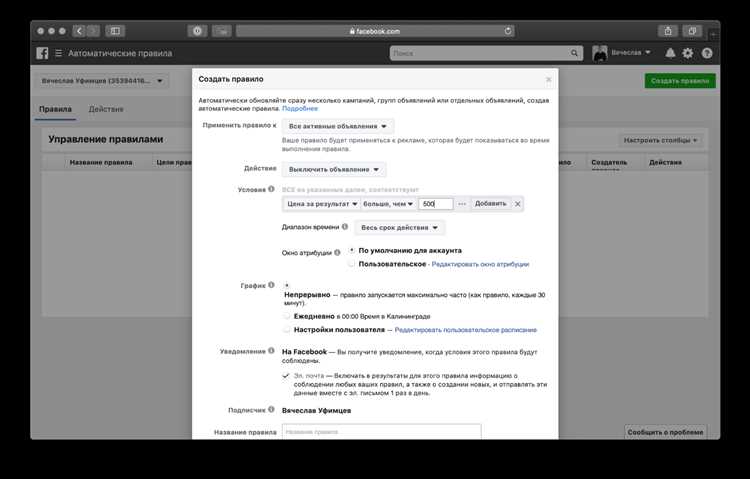Screen dimensions: 750x479
Task: Select the По умолчанию для аккаунта radio
Action: [x=352, y=250]
